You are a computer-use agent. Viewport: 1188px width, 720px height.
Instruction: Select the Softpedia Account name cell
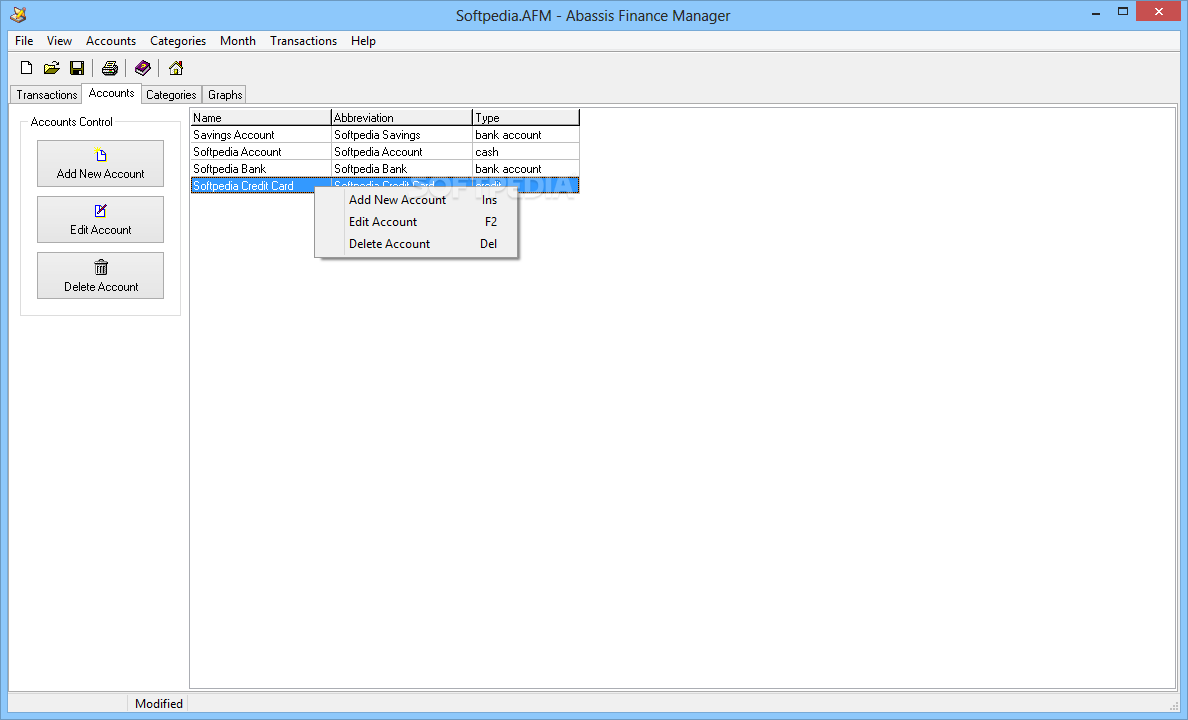pos(261,152)
